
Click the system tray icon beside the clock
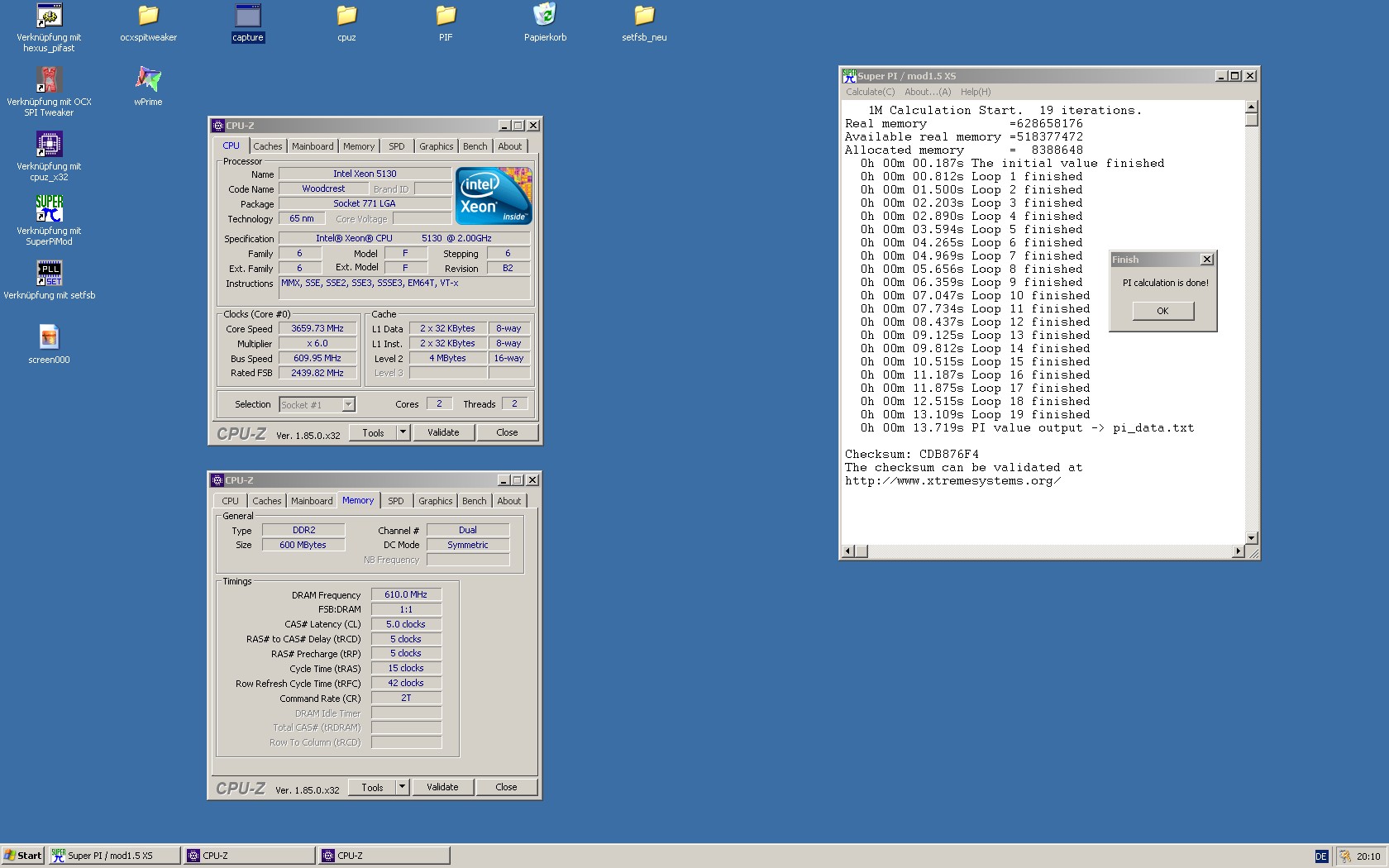point(1345,856)
